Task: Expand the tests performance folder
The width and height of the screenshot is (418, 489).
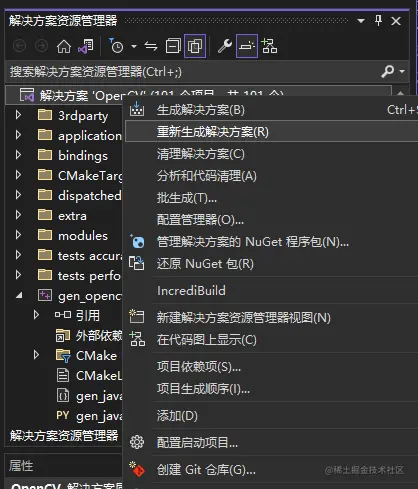Action: 18,275
